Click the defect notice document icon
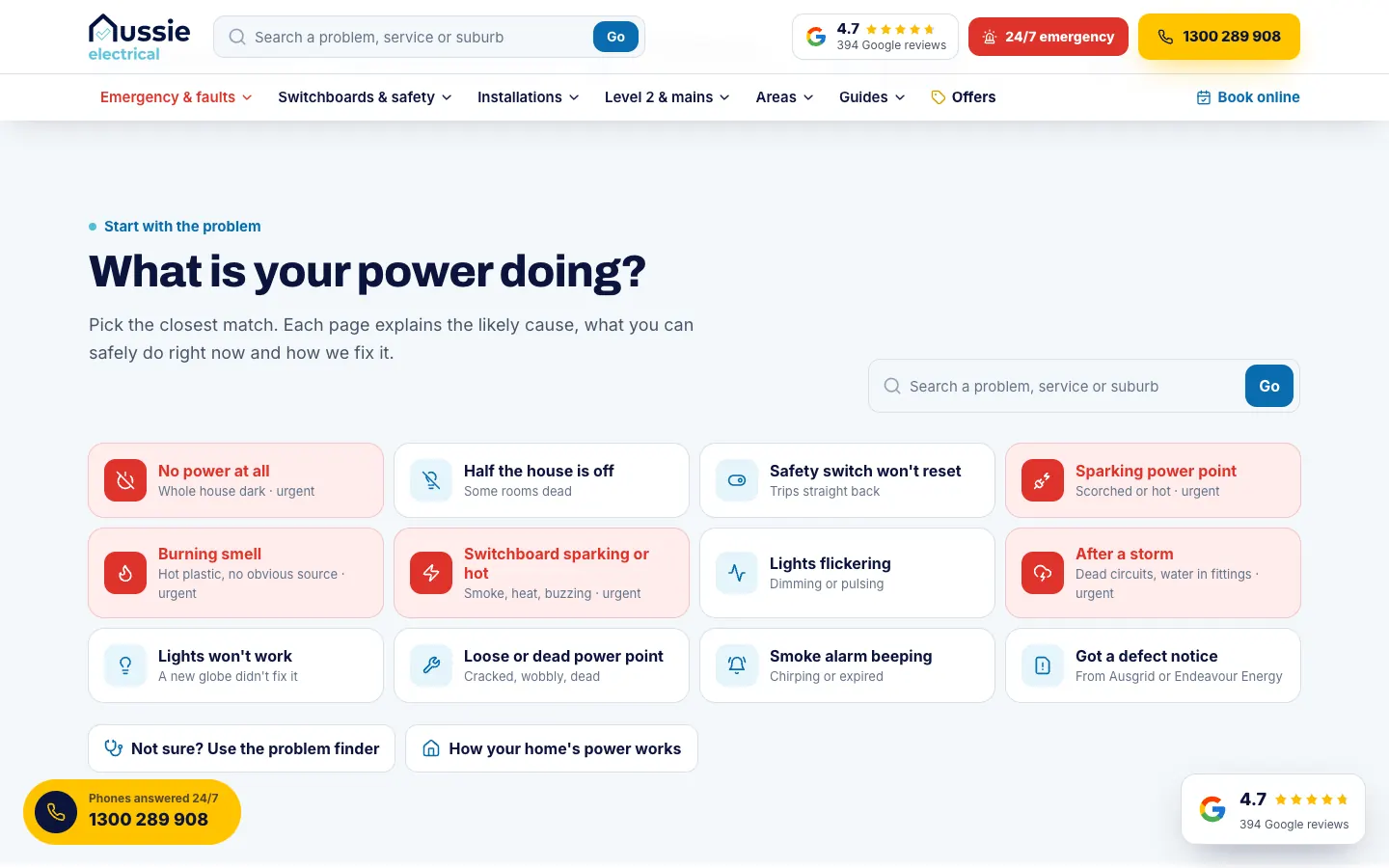This screenshot has width=1389, height=868. [1043, 665]
